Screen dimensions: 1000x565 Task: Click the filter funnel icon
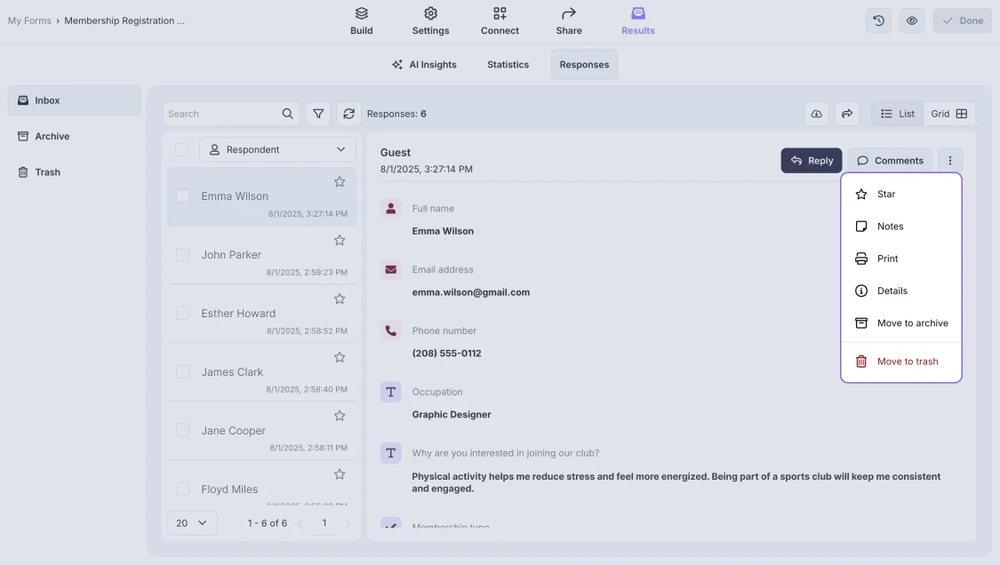[318, 114]
